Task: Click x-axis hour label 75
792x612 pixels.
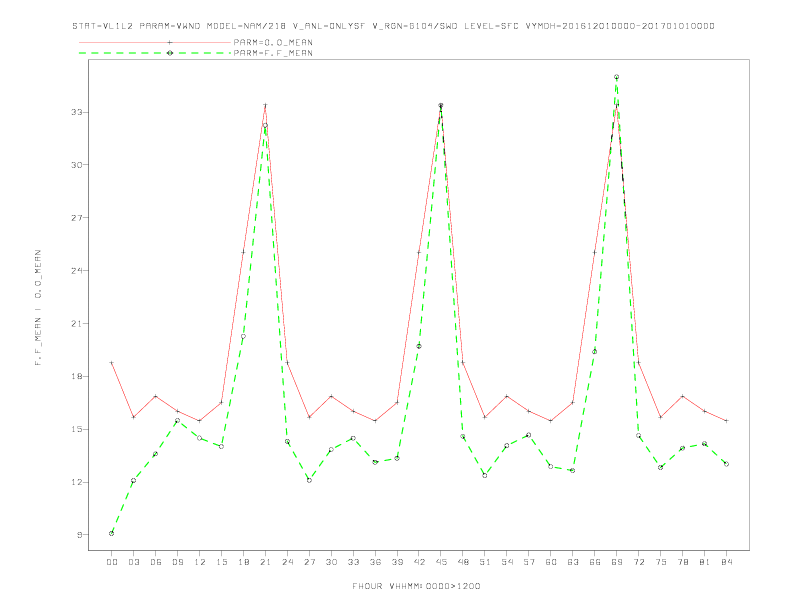Action: coord(661,562)
